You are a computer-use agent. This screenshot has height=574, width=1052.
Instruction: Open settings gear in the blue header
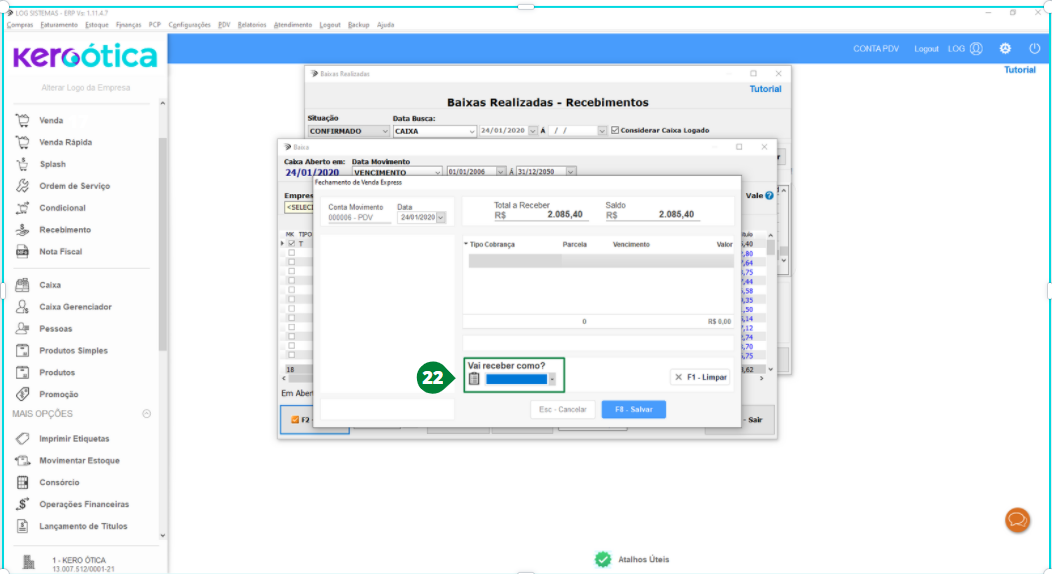1005,48
